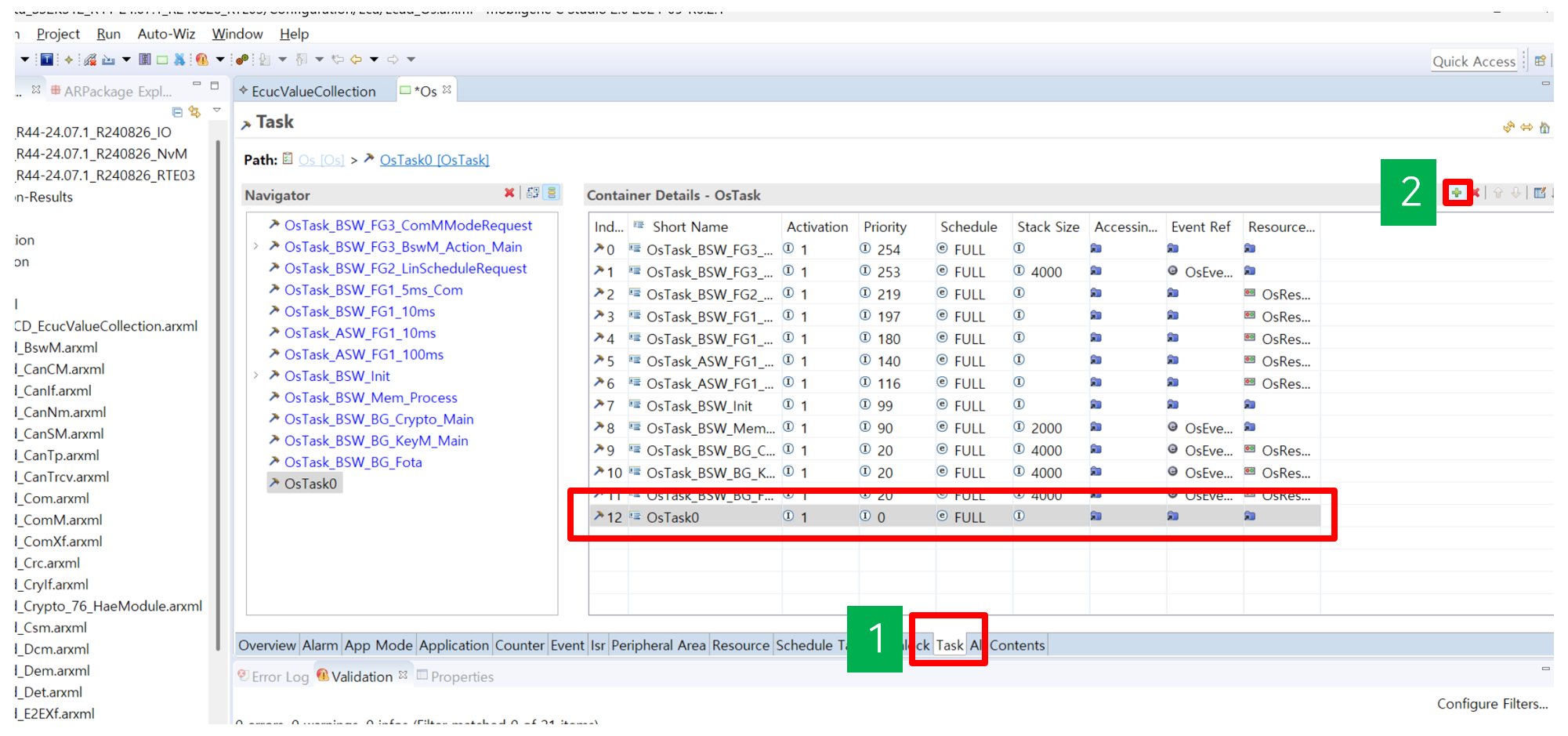Open the ARPackage Explorer view menu dropdown
Image resolution: width=1568 pixels, height=736 pixels.
point(217,111)
